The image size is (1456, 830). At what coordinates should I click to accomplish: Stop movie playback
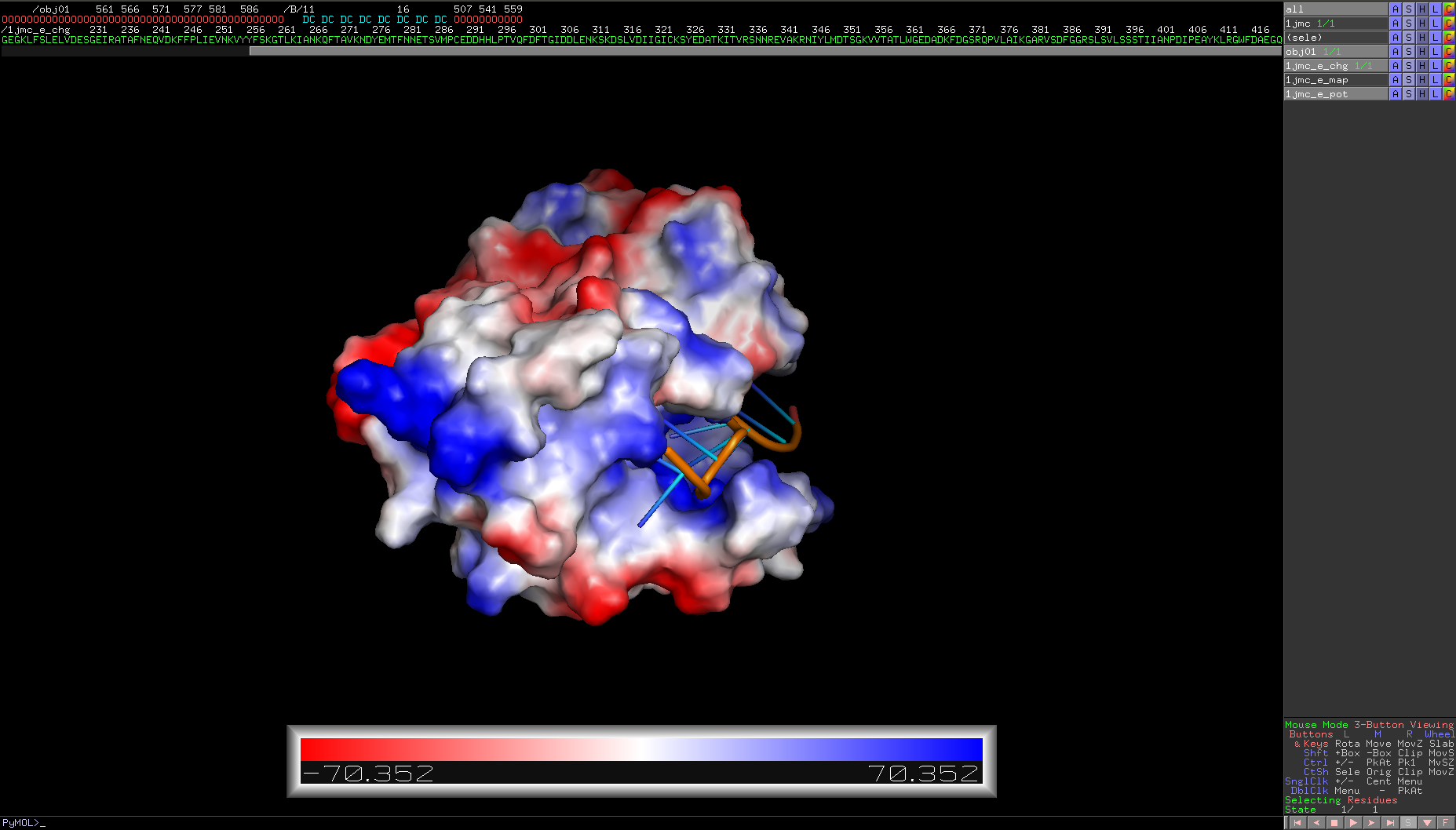[1334, 823]
